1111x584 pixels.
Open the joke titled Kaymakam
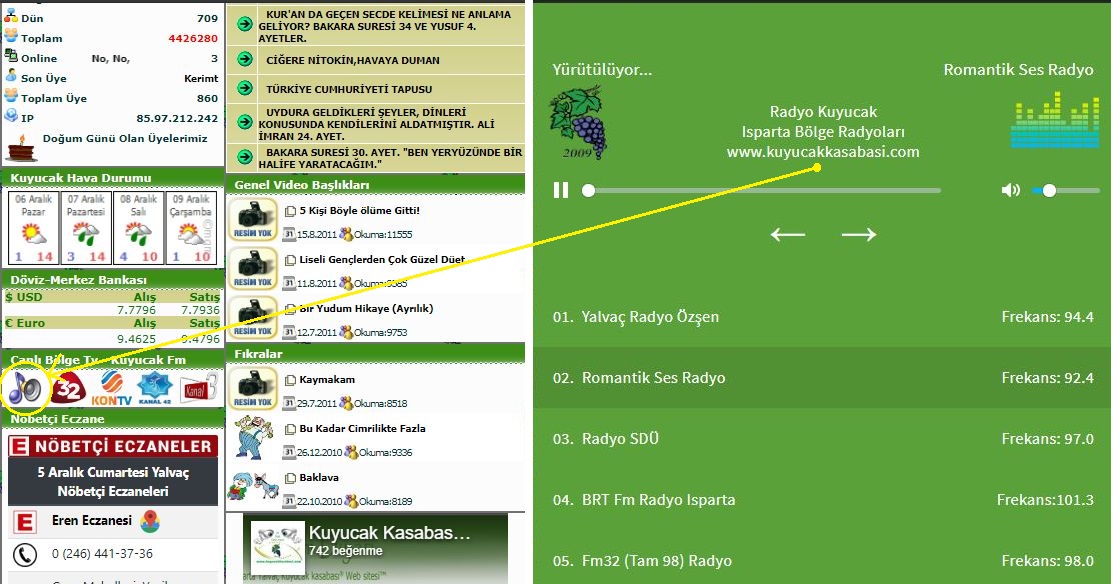(327, 380)
